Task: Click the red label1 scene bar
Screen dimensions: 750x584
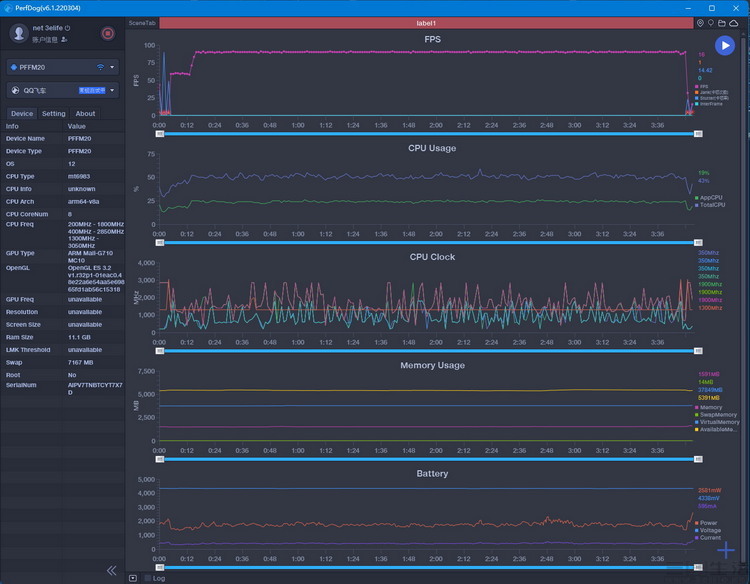Action: click(426, 23)
